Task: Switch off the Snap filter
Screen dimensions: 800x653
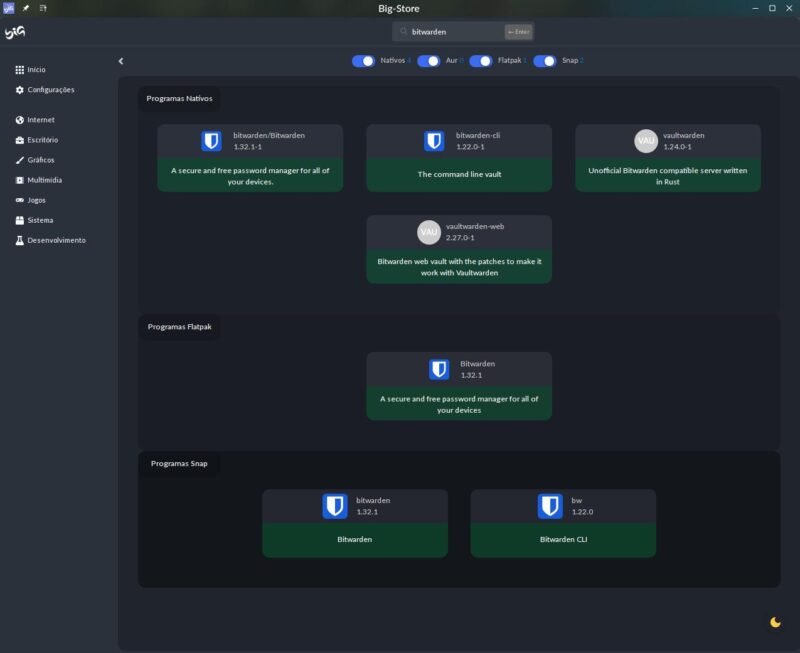Action: click(x=545, y=61)
